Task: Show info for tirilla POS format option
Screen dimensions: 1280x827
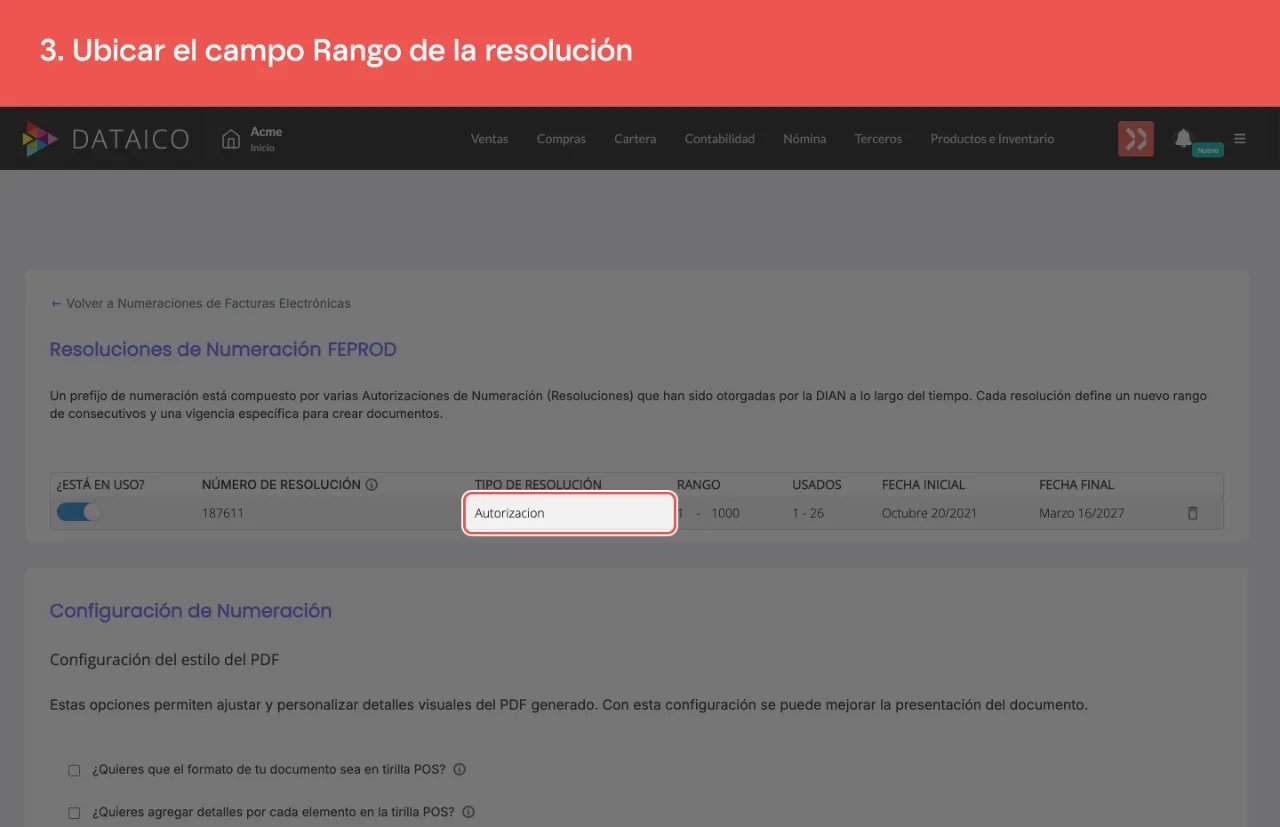Action: click(x=459, y=770)
